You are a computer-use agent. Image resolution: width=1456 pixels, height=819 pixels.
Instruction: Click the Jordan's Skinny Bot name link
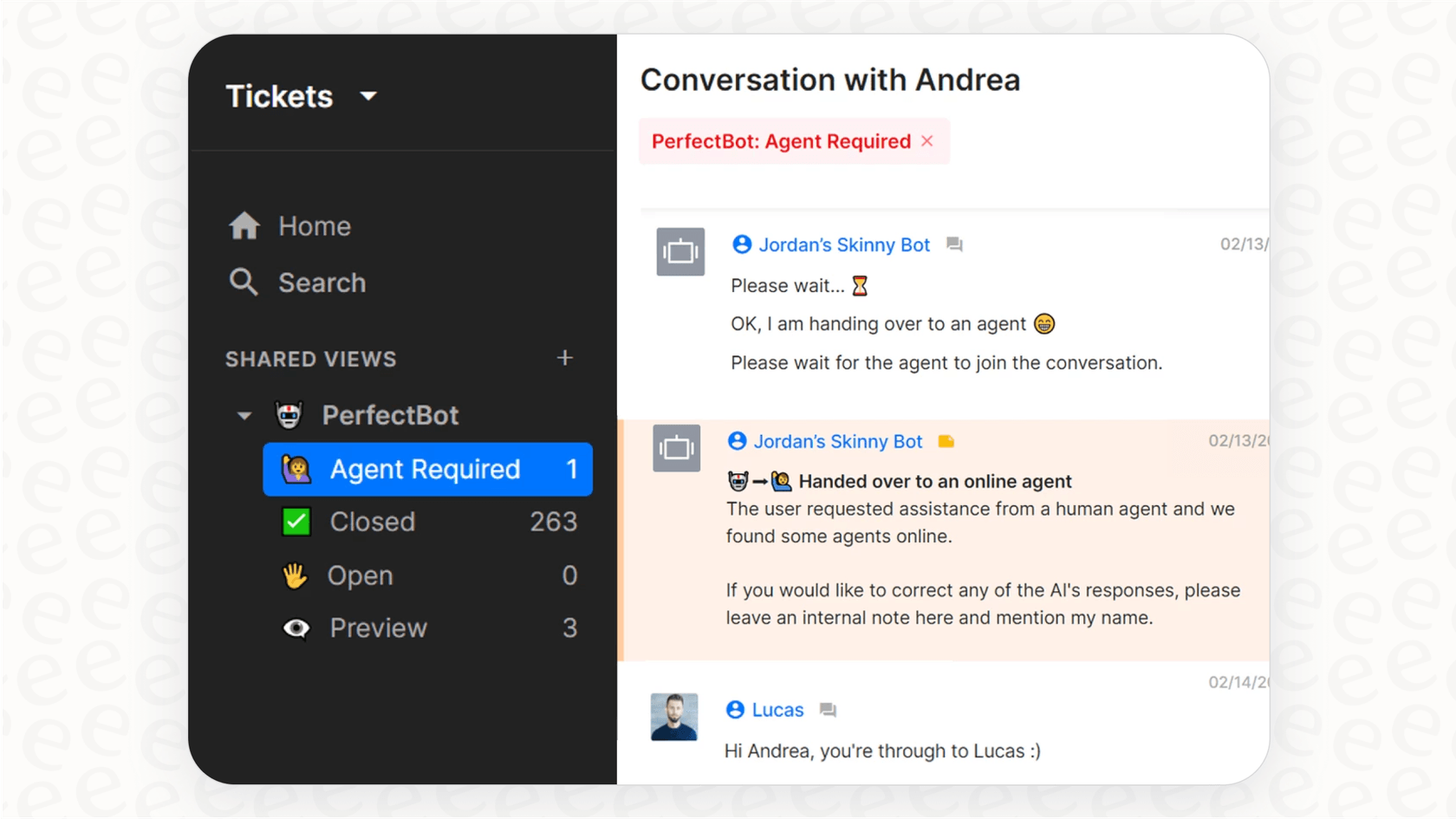coord(844,244)
